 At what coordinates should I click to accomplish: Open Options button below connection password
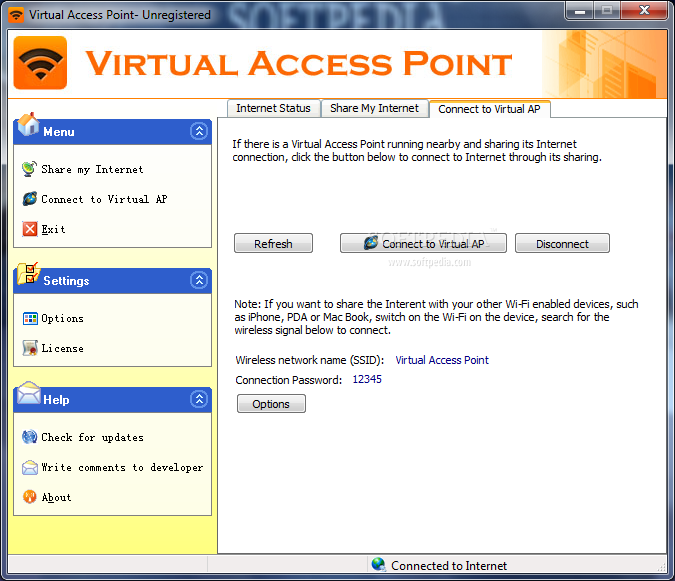tap(271, 404)
